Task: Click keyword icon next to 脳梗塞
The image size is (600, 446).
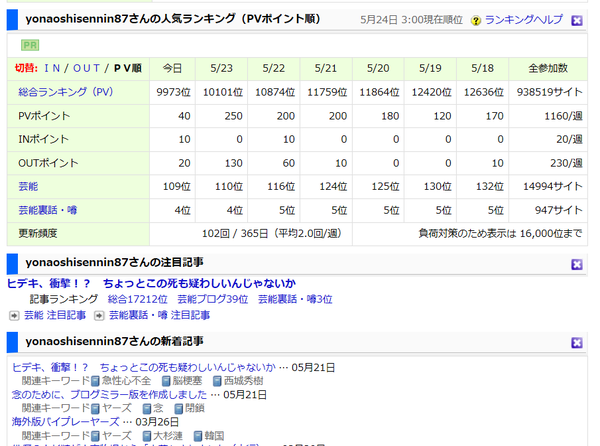Action: tap(166, 381)
